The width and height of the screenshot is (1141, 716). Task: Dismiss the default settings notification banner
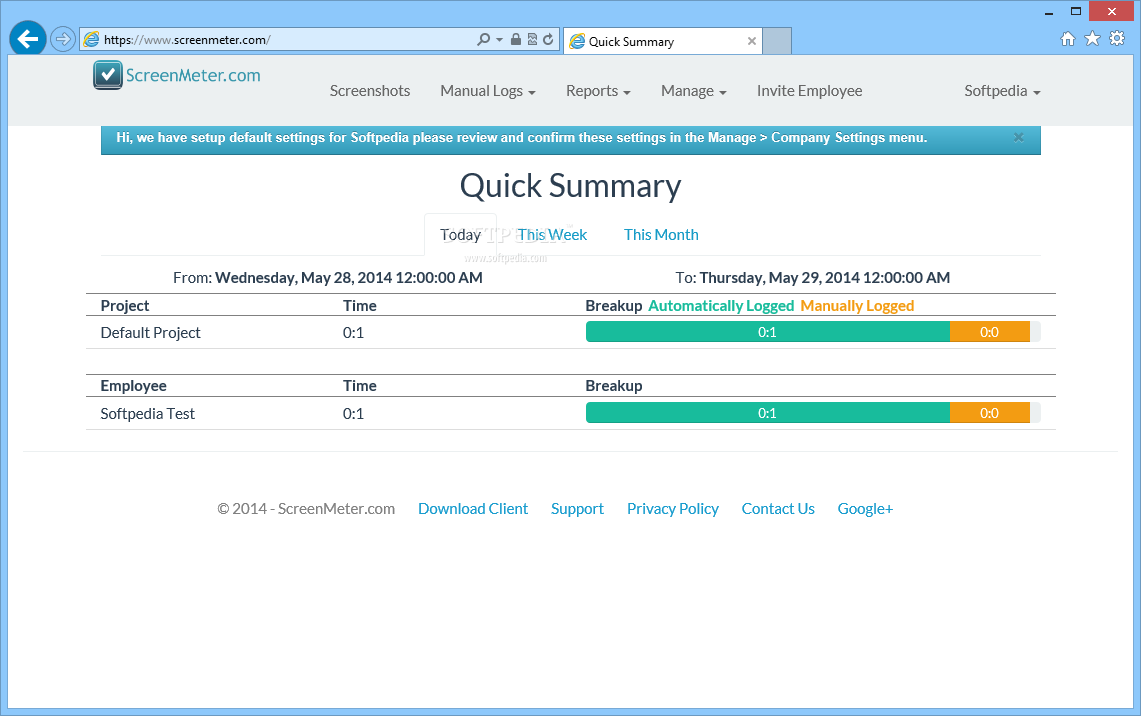(1019, 138)
